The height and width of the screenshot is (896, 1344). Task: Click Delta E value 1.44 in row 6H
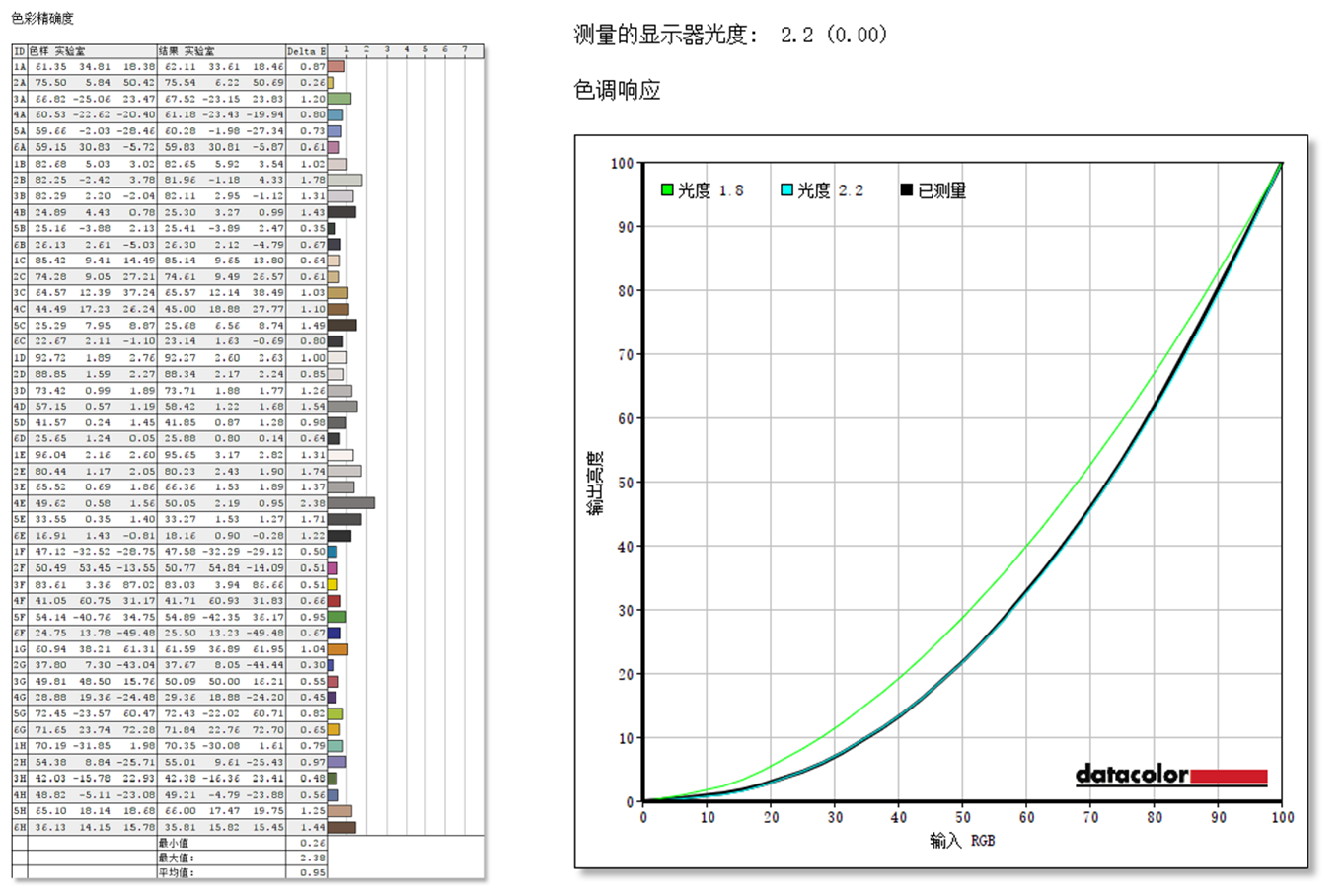[x=313, y=827]
